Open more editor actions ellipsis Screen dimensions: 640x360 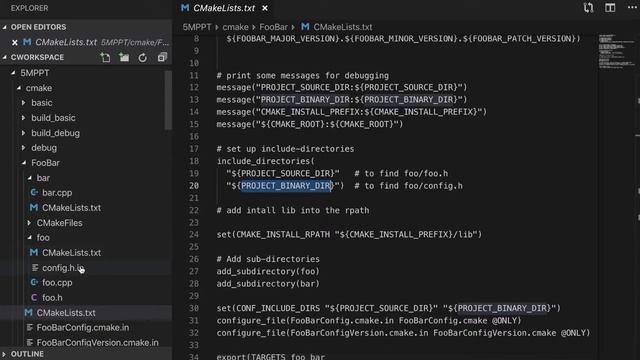coord(632,8)
